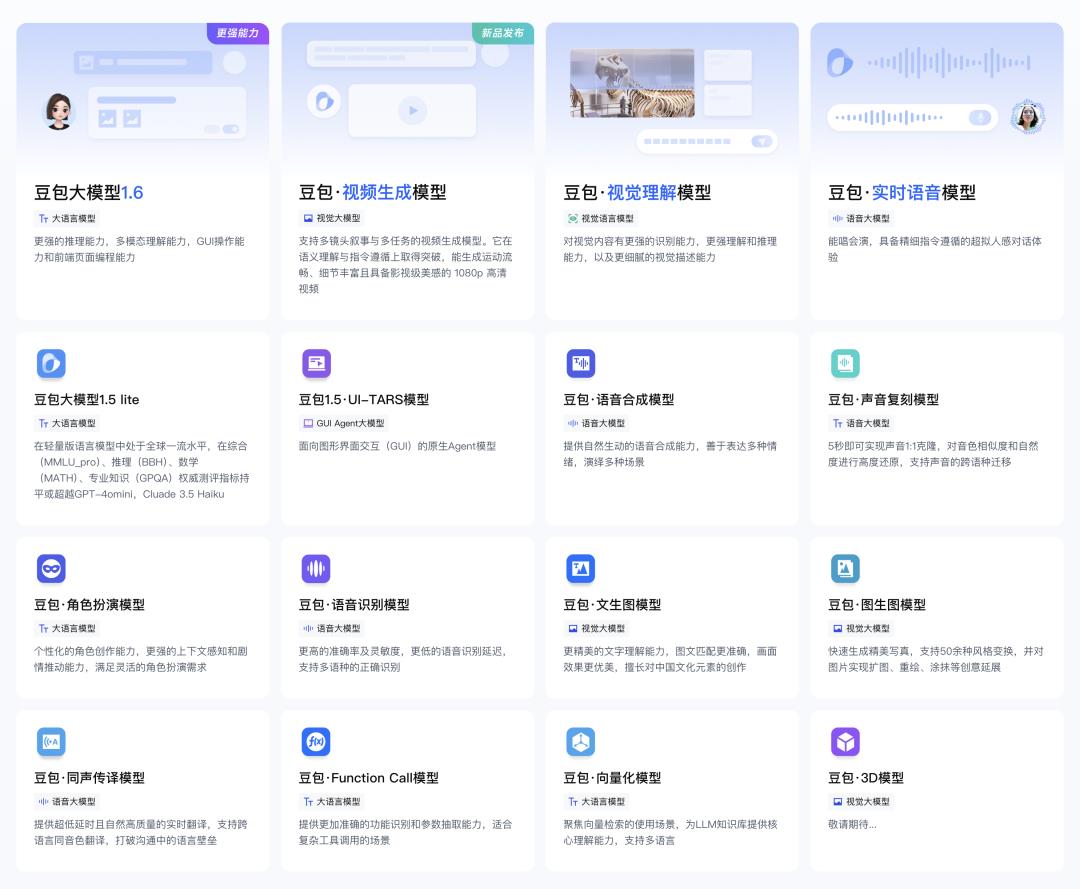Image resolution: width=1080 pixels, height=889 pixels.
Task: Click the voice waveform bar in 实时语音模型 banner
Action: click(913, 117)
